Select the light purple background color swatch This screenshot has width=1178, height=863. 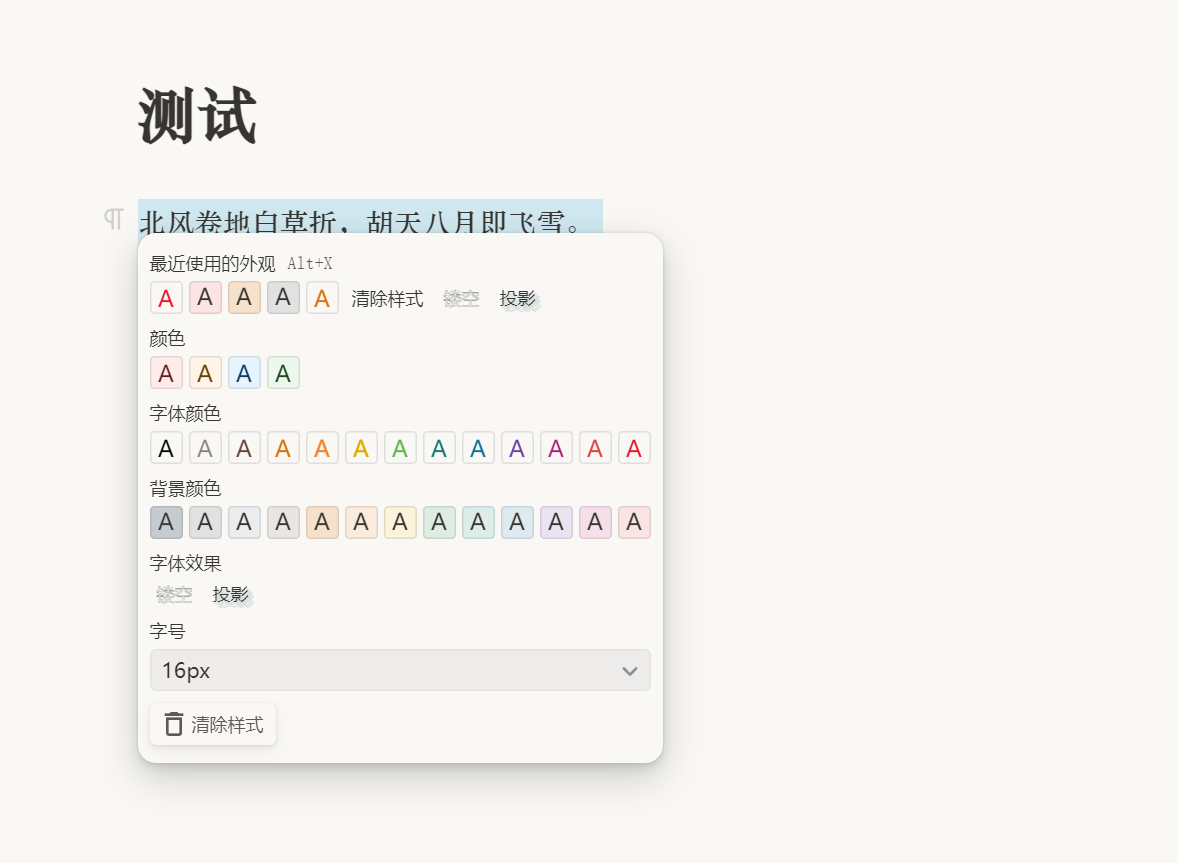tap(556, 522)
